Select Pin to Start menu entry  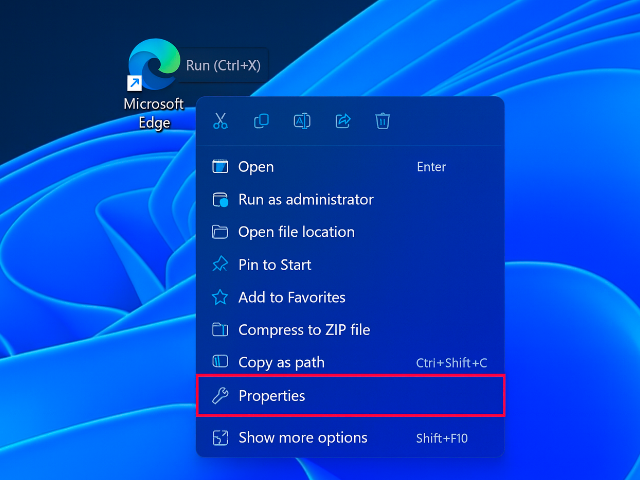pyautogui.click(x=274, y=265)
